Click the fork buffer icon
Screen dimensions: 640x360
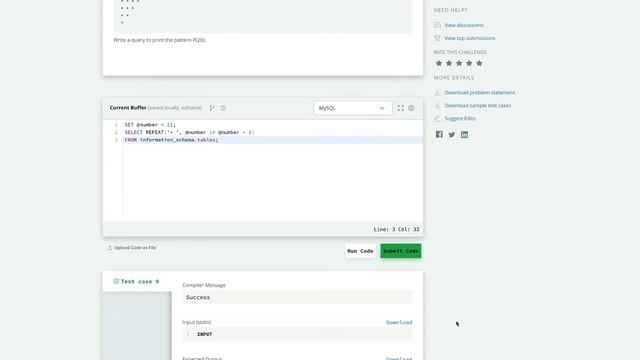click(x=212, y=108)
